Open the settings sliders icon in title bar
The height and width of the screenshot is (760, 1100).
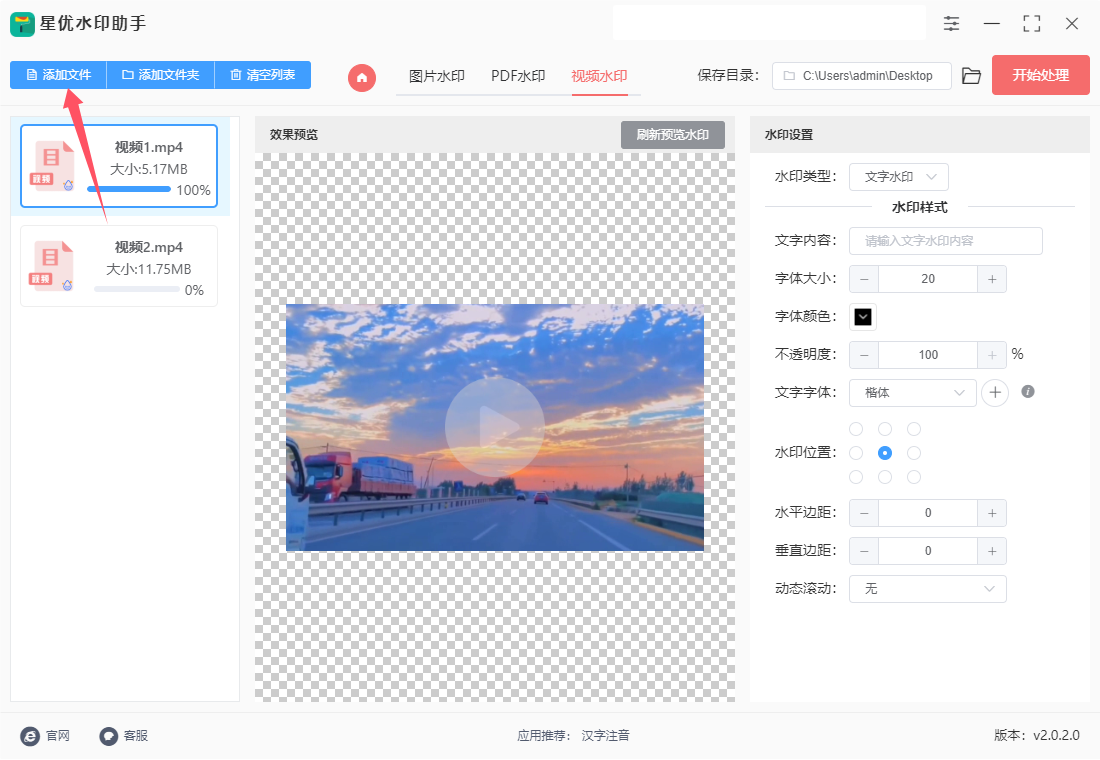point(951,24)
